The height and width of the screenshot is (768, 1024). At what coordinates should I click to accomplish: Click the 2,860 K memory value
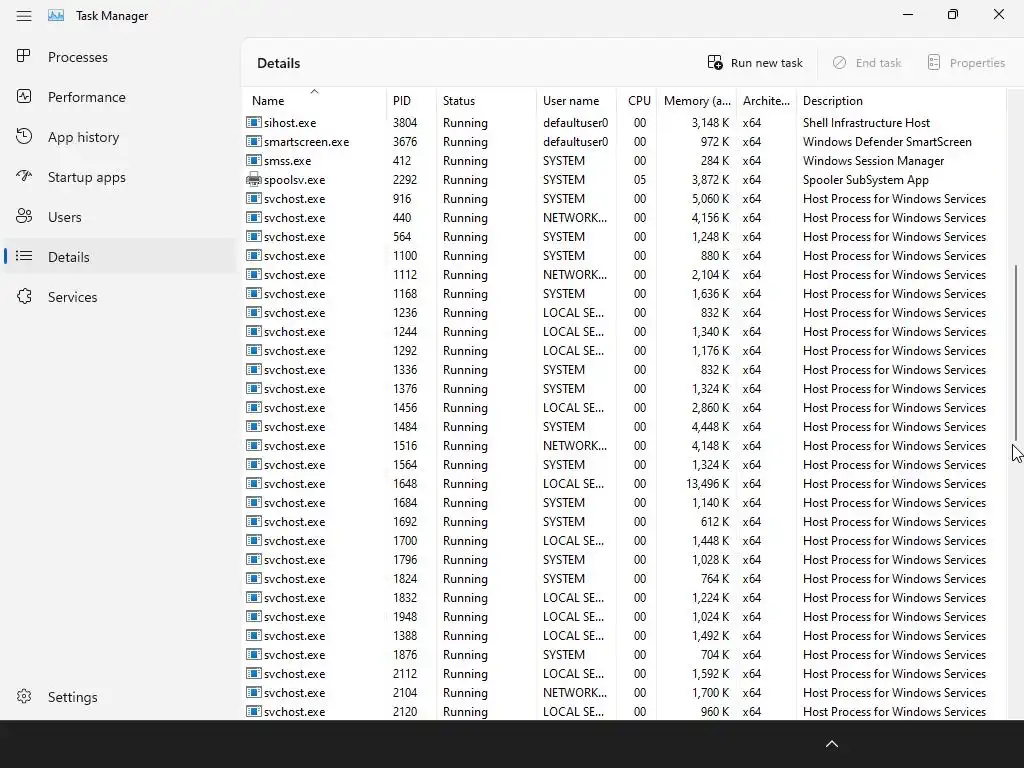711,408
